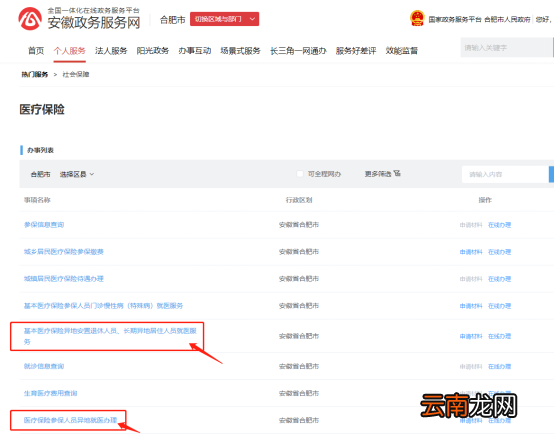Click 在线办理 for 参保信息查询 row
554x434 pixels.
[499, 225]
